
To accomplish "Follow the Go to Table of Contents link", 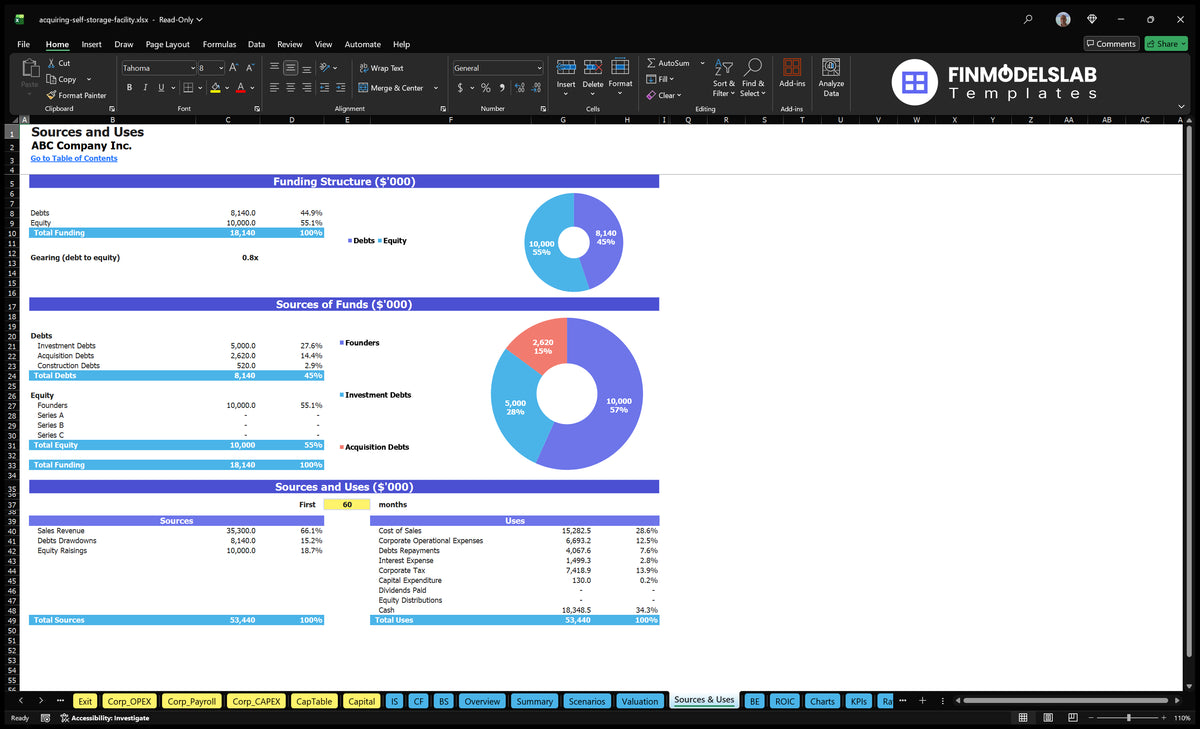I will (x=74, y=158).
